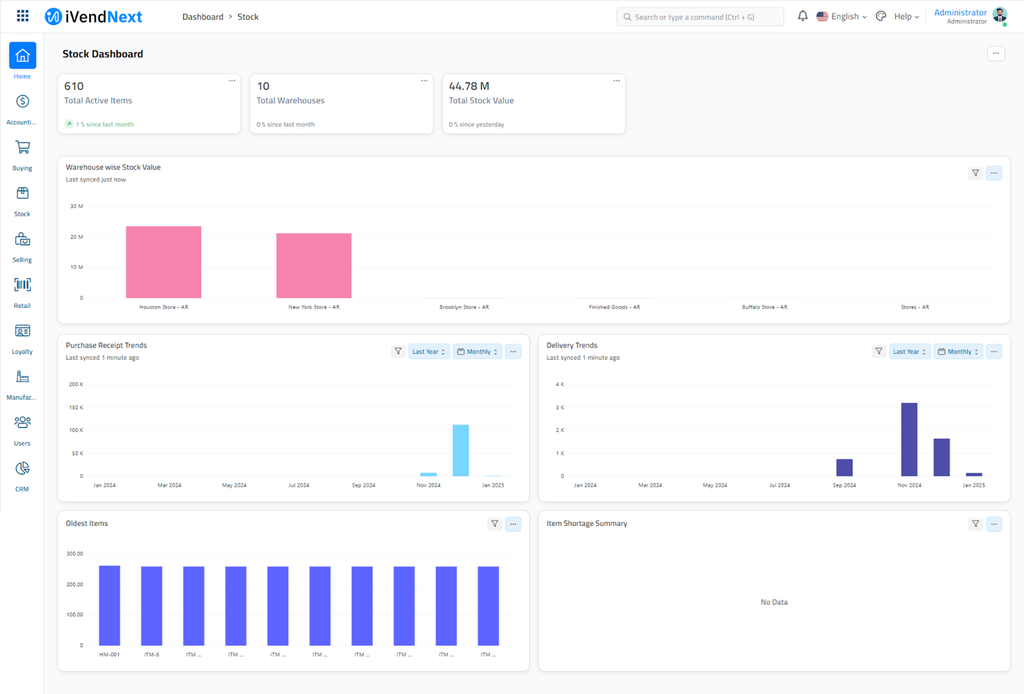Open the Buying cart icon
1024x694 pixels.
(x=22, y=147)
